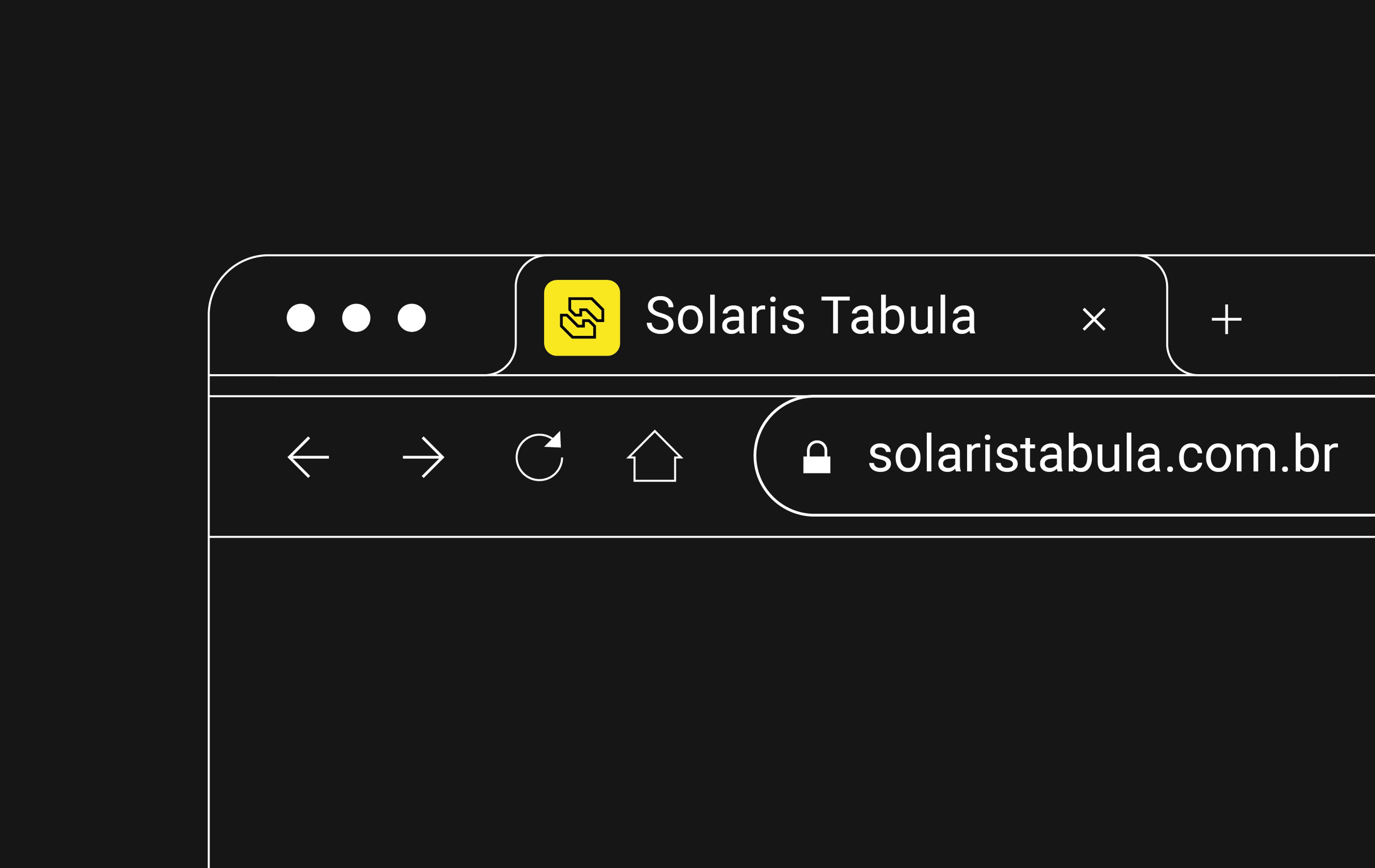Click toolbar gap between home and address bar
This screenshot has height=868, width=1375.
[718, 457]
